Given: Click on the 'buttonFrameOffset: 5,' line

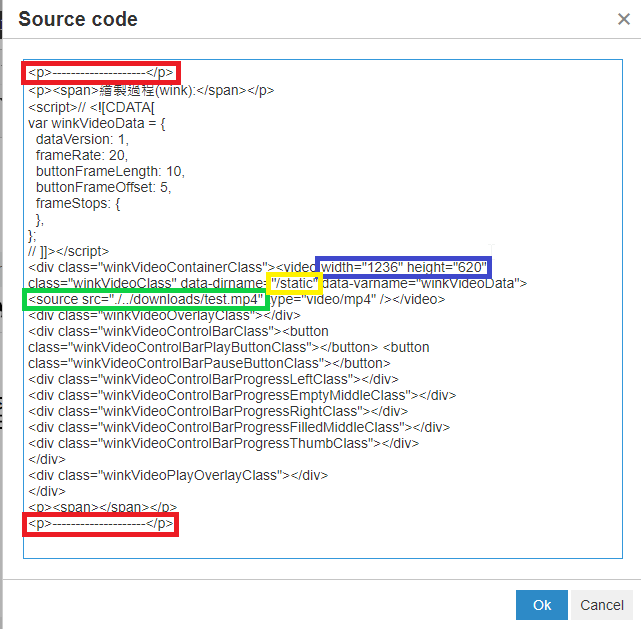Looking at the screenshot, I should coord(103,187).
